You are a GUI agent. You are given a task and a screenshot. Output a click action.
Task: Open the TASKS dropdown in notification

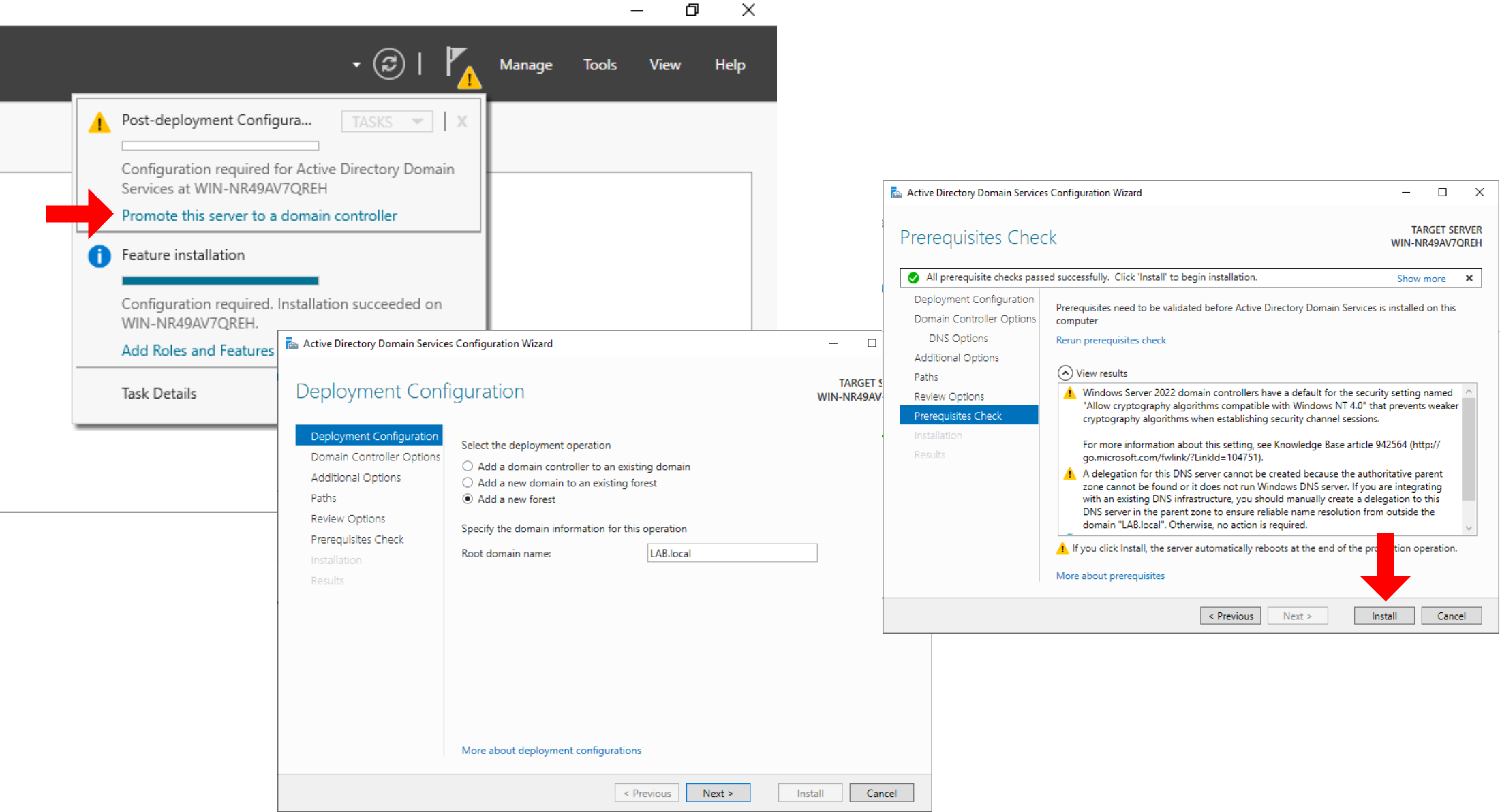[x=386, y=122]
